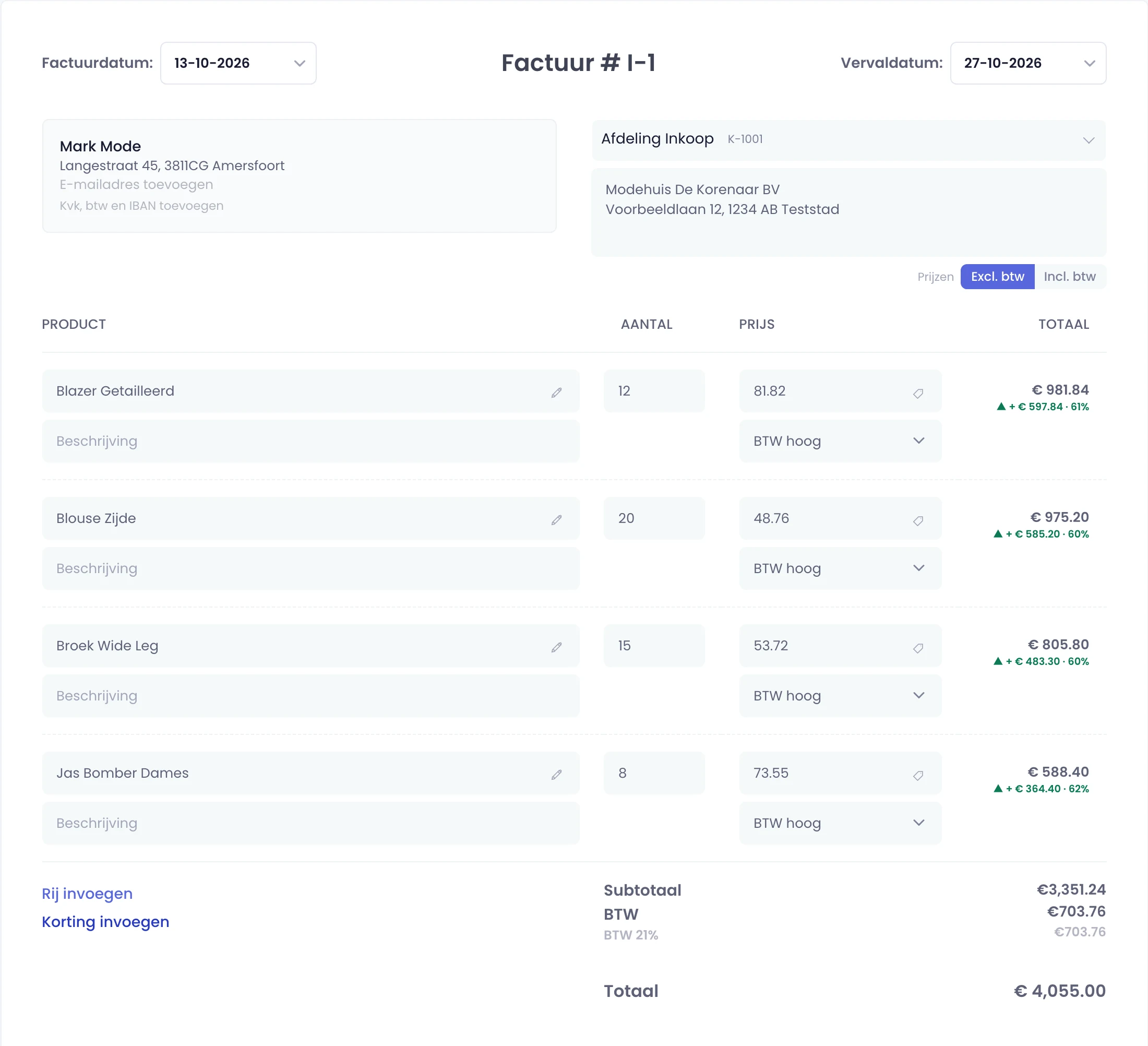This screenshot has height=1046, width=1148.
Task: Click the price tag icon in the 53.72 field
Action: (x=918, y=648)
